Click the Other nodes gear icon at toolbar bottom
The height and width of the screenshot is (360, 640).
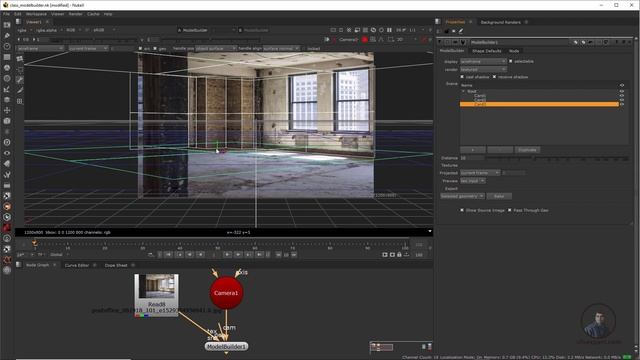tap(7, 270)
